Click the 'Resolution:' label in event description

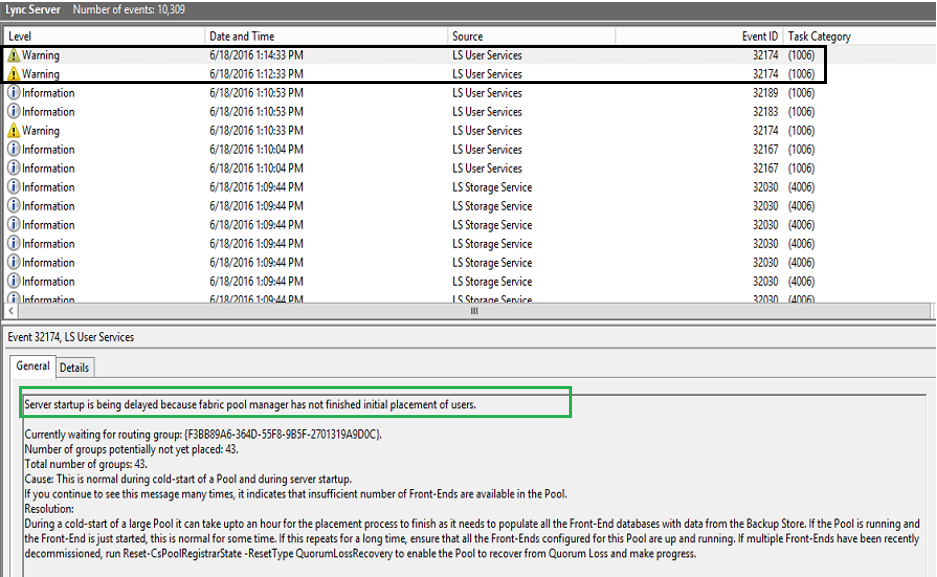49,509
